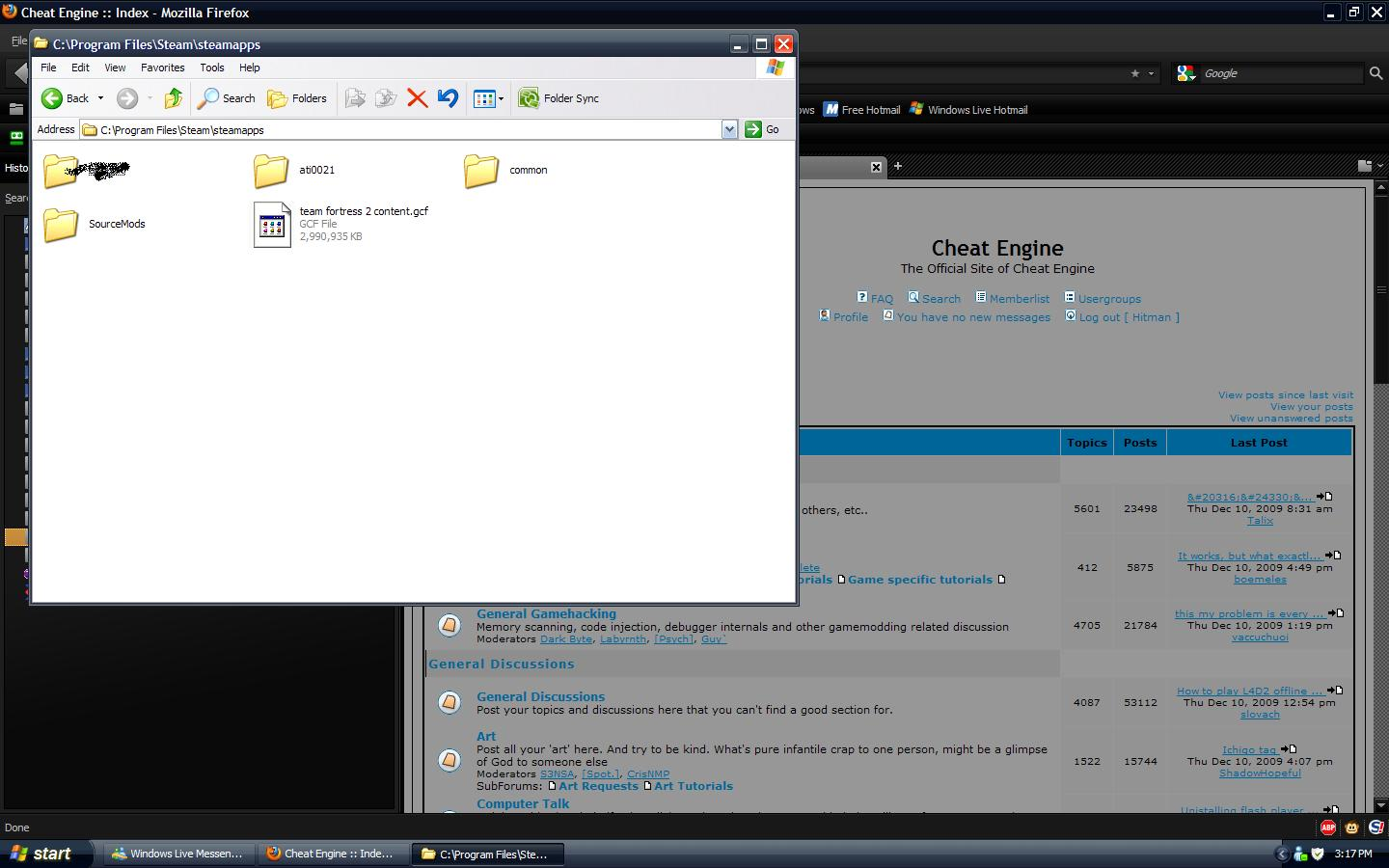
Task: Expand the Forward button history dropdown
Action: [150, 98]
